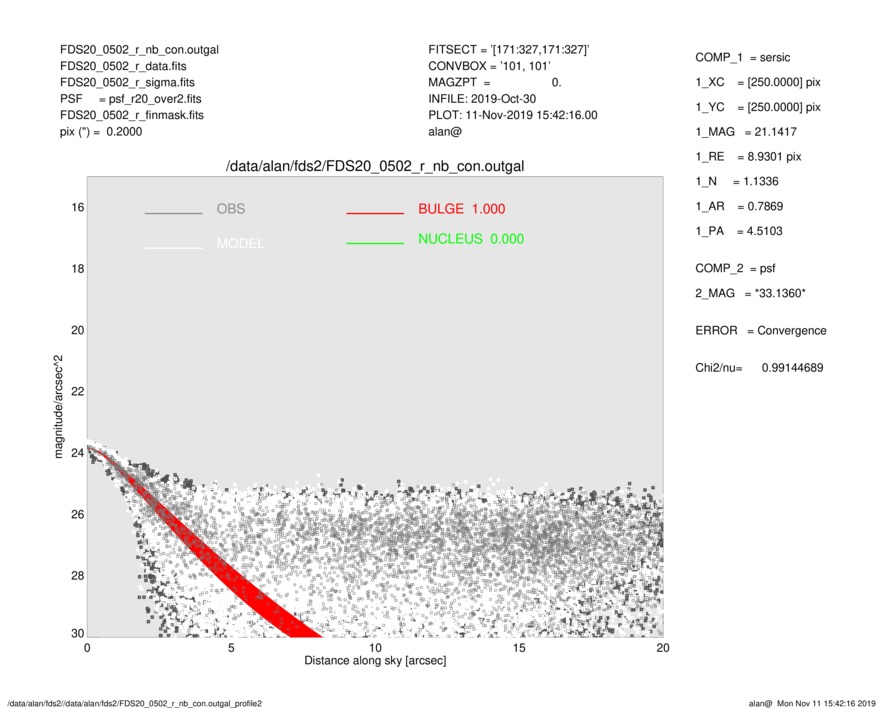Viewport: 885px width, 708px height.
Task: Click the white MODEL legend line
Action: point(173,247)
